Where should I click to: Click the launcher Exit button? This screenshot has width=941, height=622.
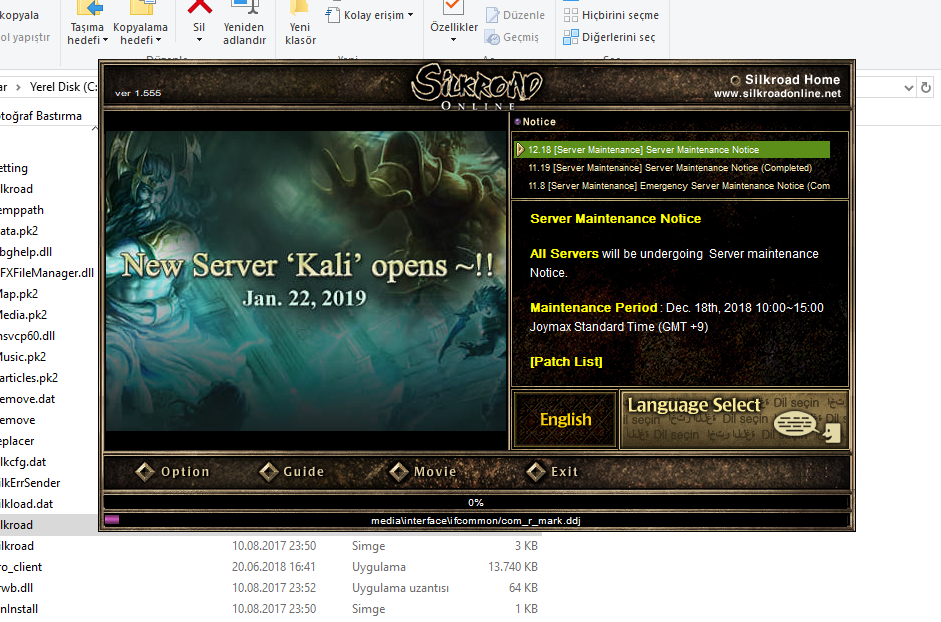[x=552, y=472]
